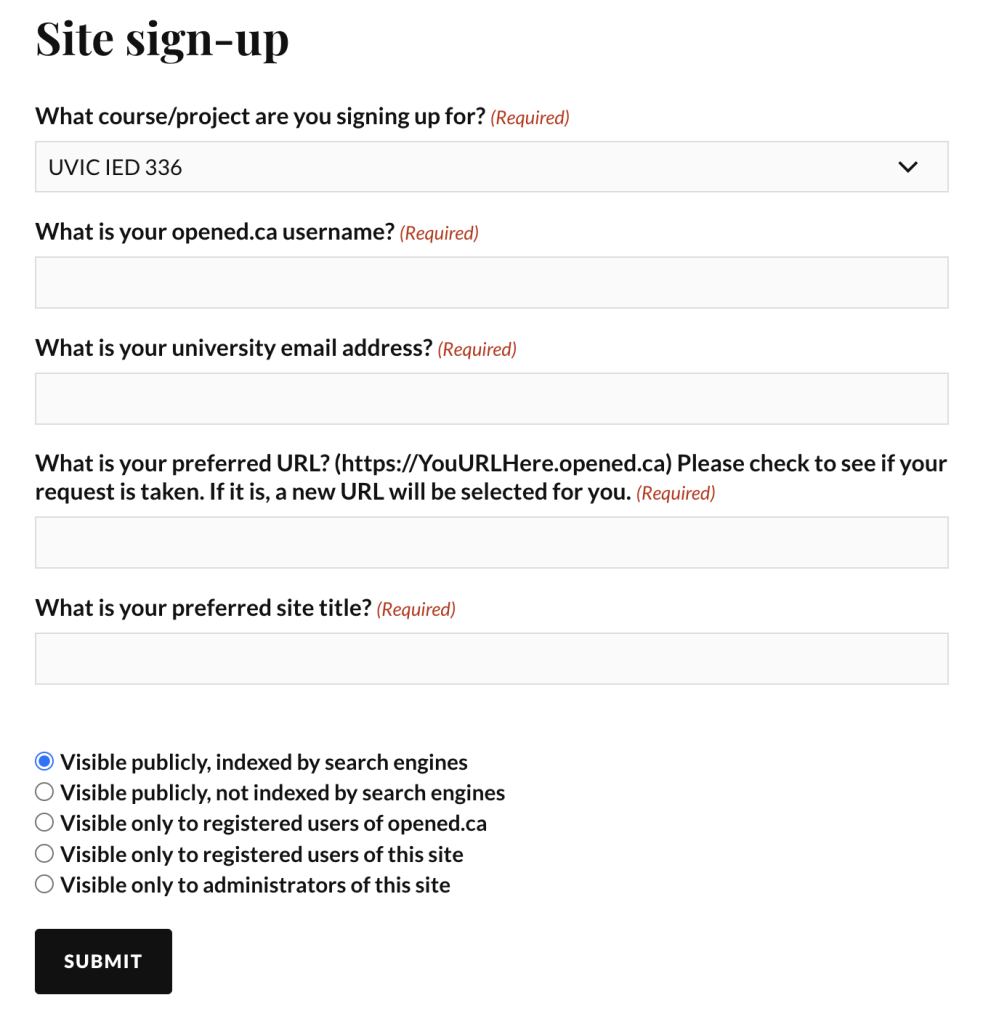Select 'Visible only to registered users of opened.ca'
Screen dimensions: 991x1024
tap(44, 823)
